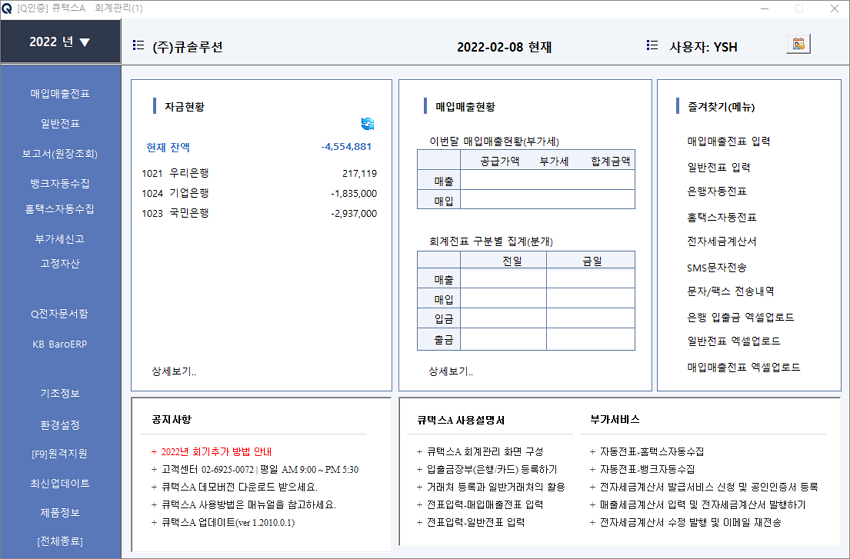
Task: Select the 1021 우리은행 account row
Action: [x=259, y=174]
